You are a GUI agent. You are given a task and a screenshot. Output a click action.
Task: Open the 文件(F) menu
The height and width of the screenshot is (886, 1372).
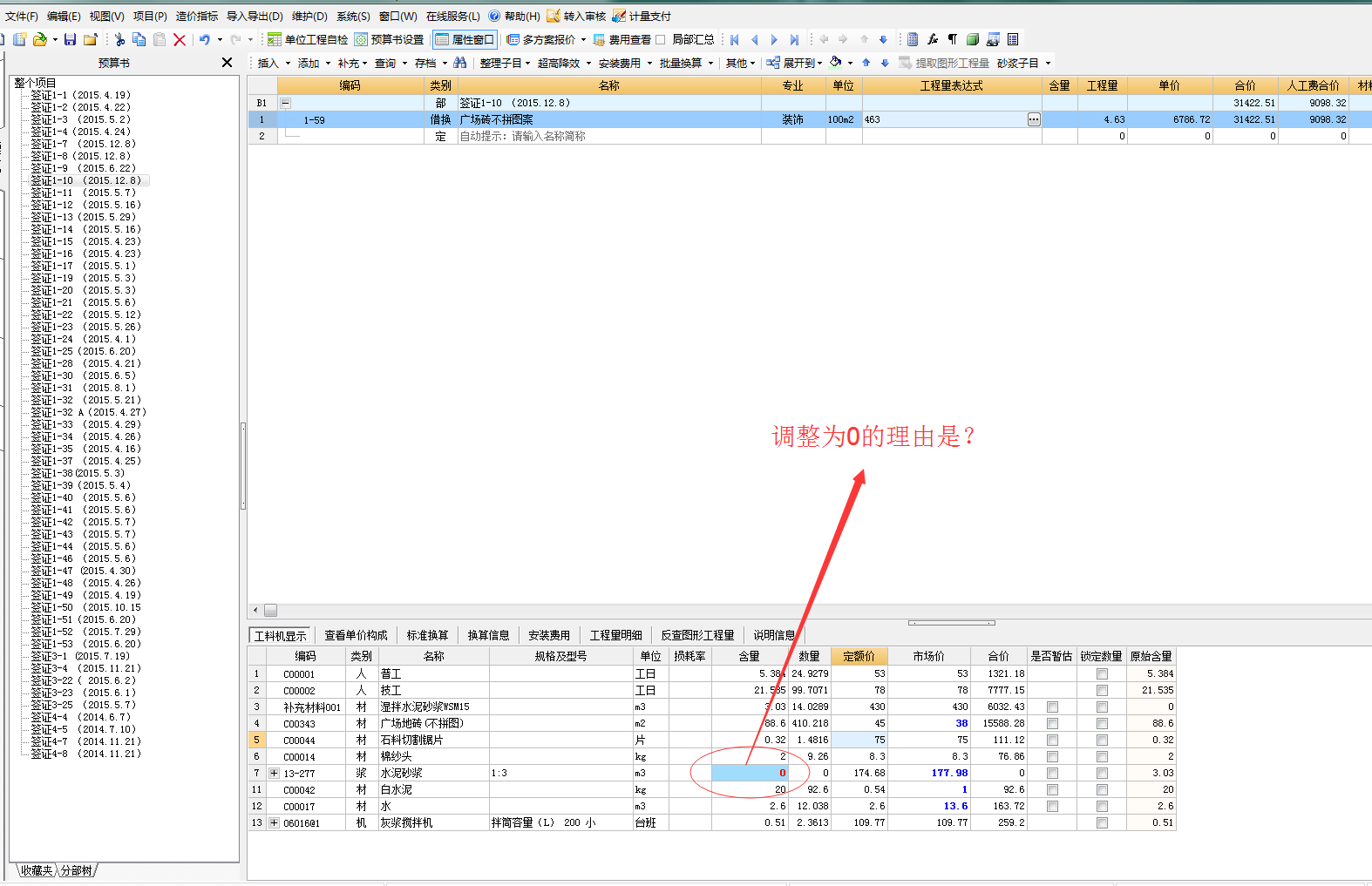point(21,16)
